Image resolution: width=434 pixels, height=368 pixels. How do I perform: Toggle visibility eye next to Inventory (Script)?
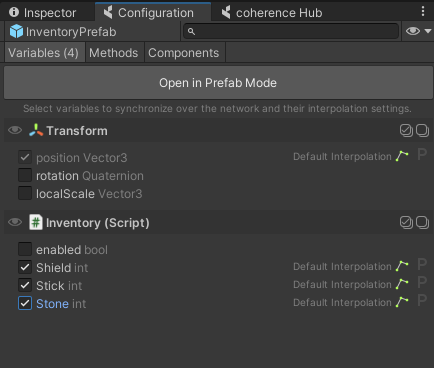[x=15, y=222]
